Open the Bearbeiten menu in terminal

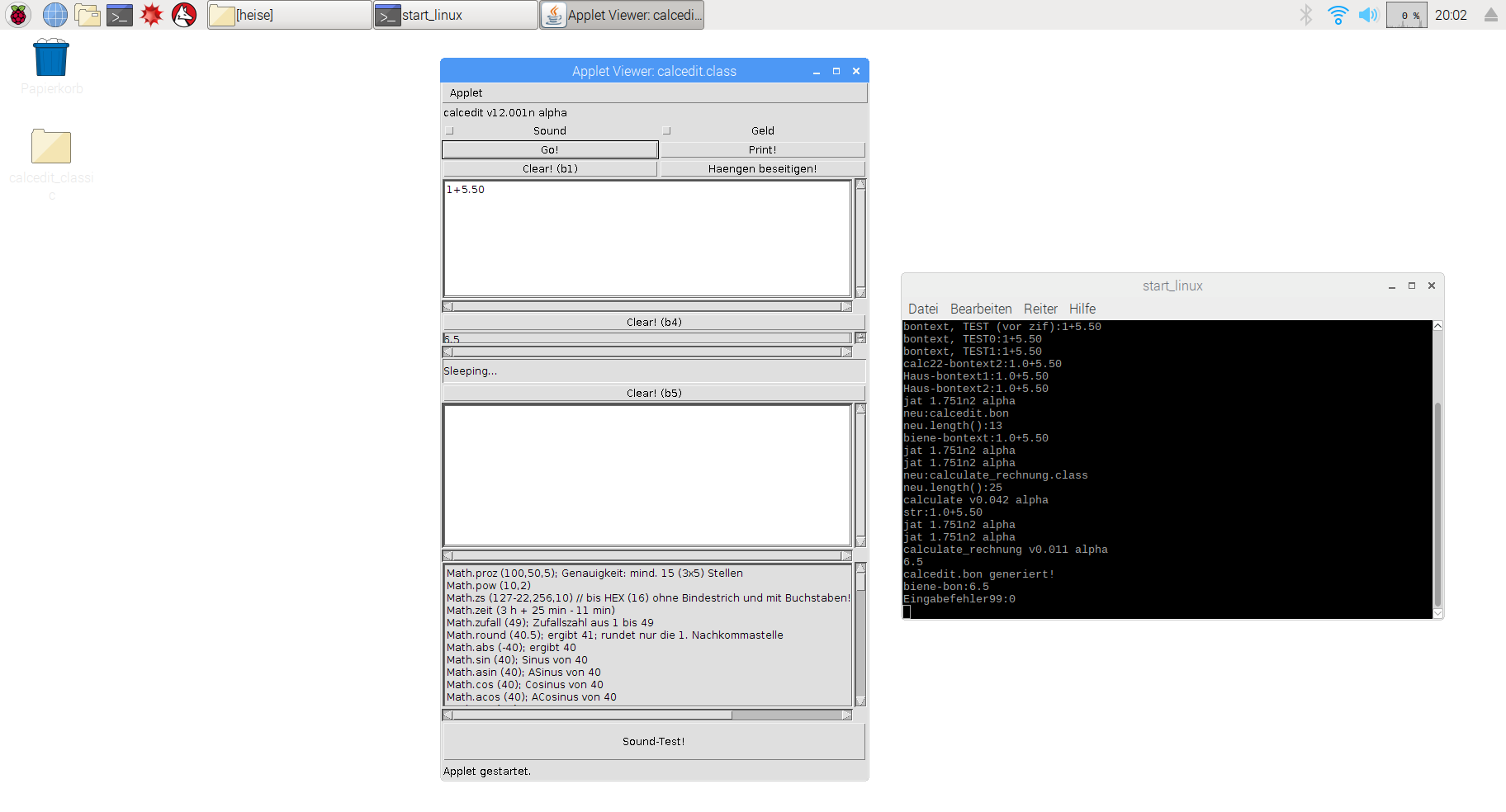[981, 309]
